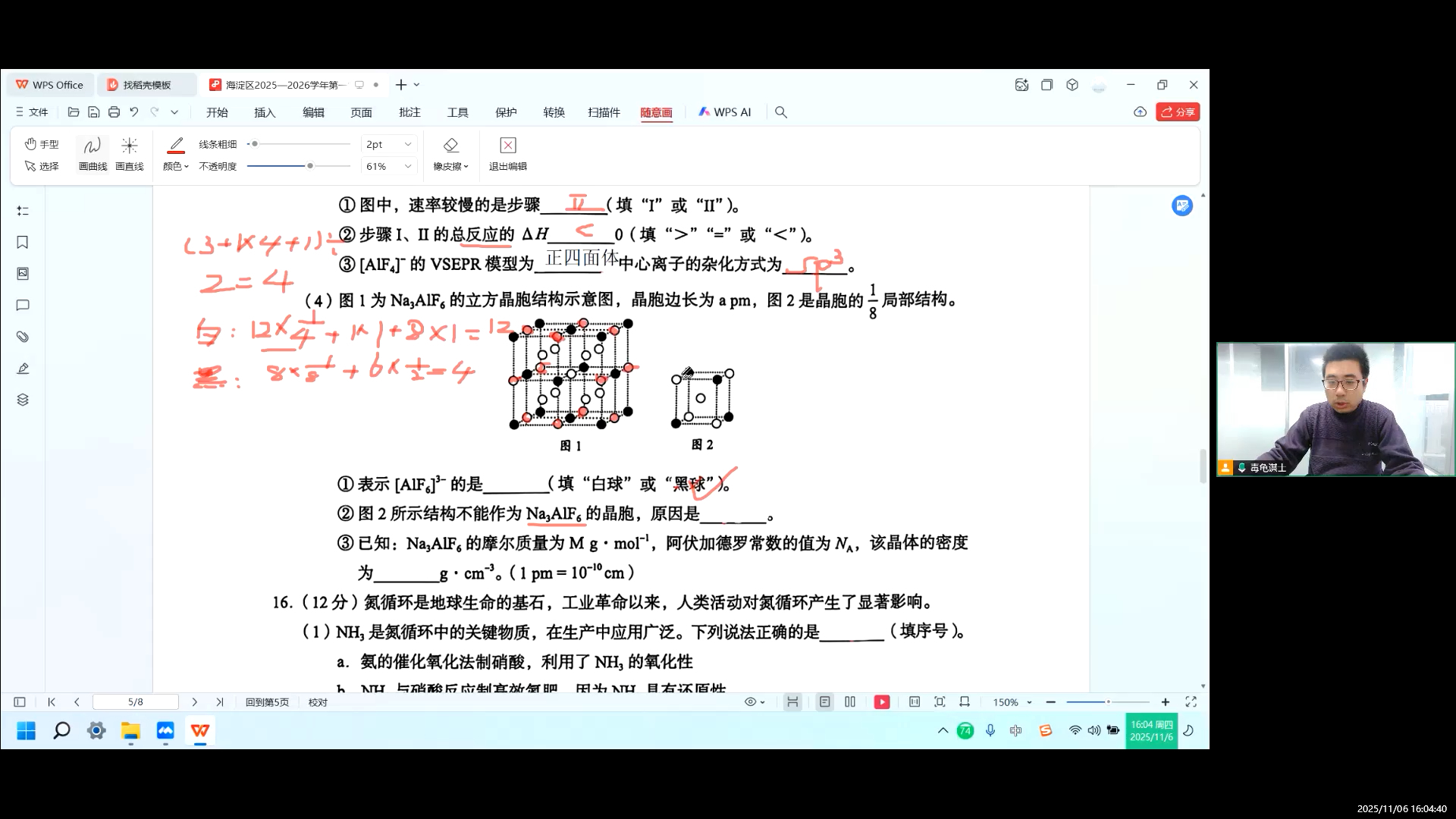Open the 61% opacity dropdown
Viewport: 1456px width, 819px height.
[x=388, y=166]
